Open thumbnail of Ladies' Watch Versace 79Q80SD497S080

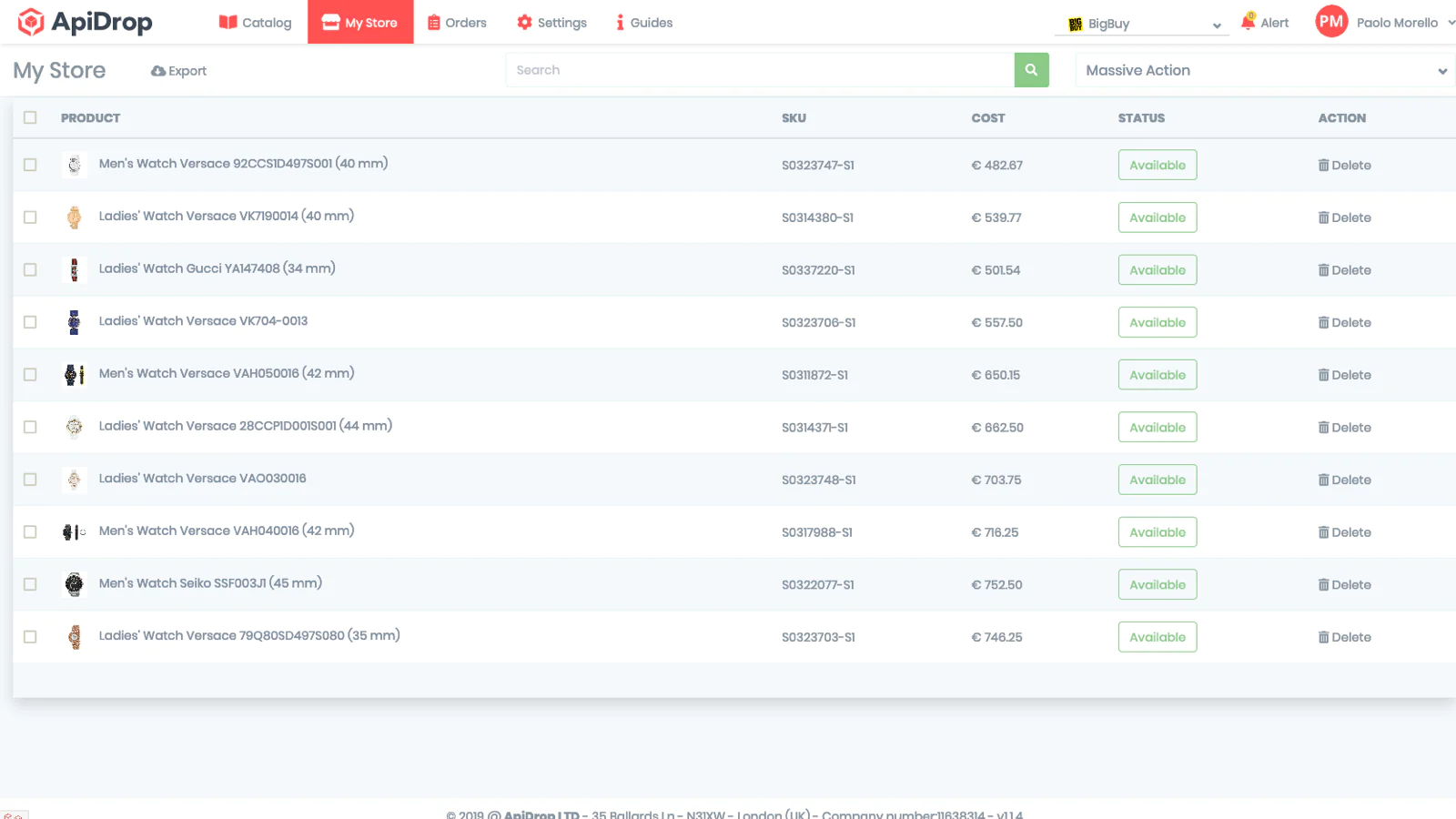pyautogui.click(x=75, y=637)
